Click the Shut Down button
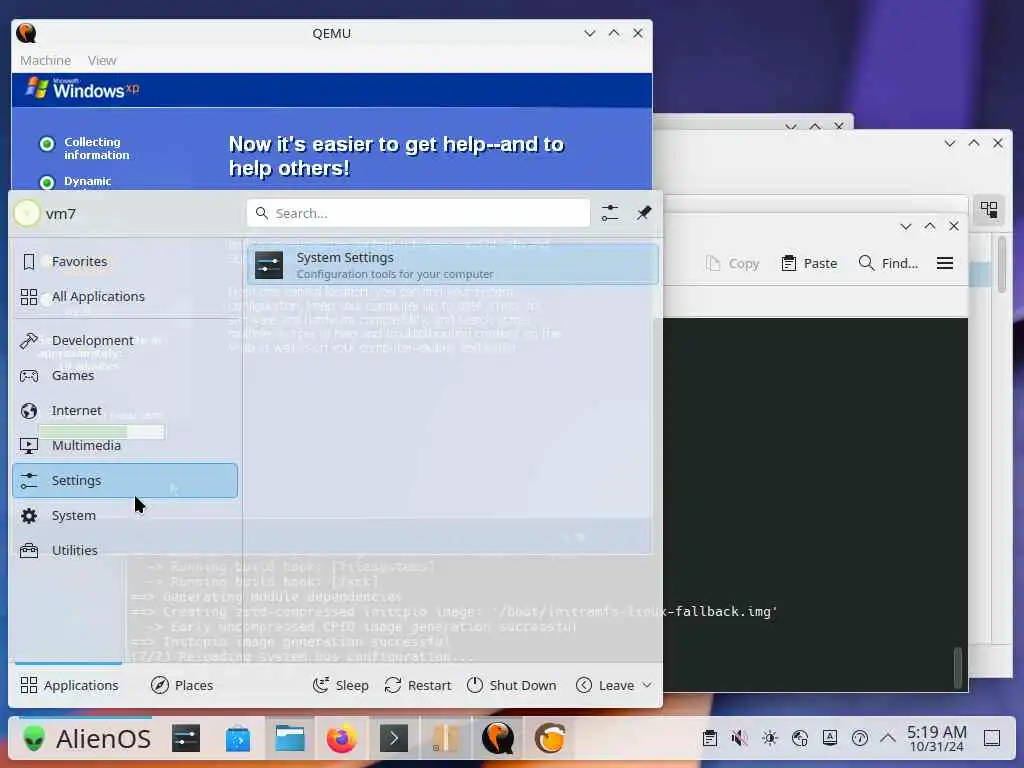The image size is (1024, 768). 512,685
